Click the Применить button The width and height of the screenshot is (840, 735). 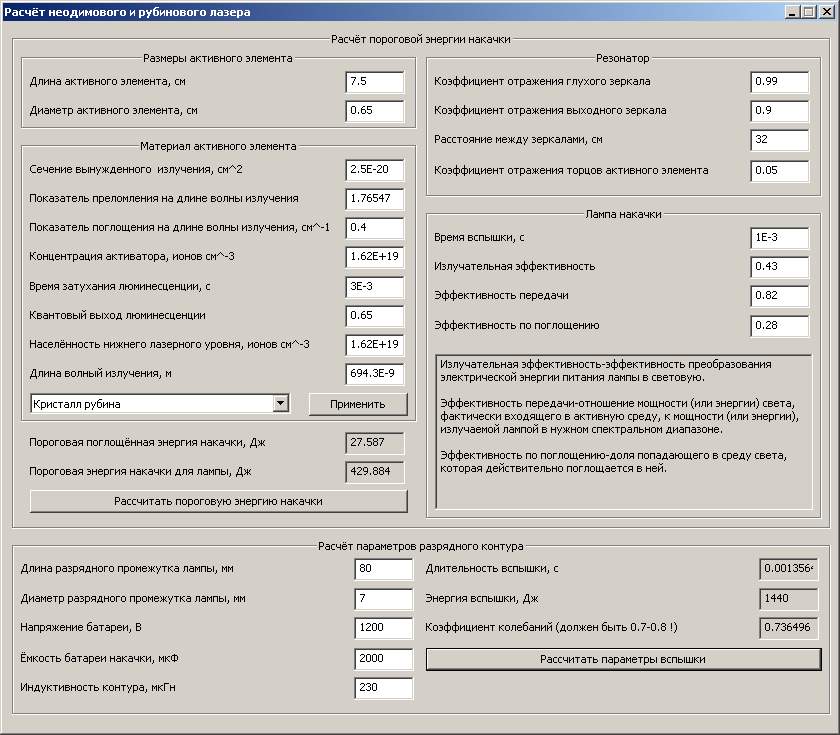358,404
